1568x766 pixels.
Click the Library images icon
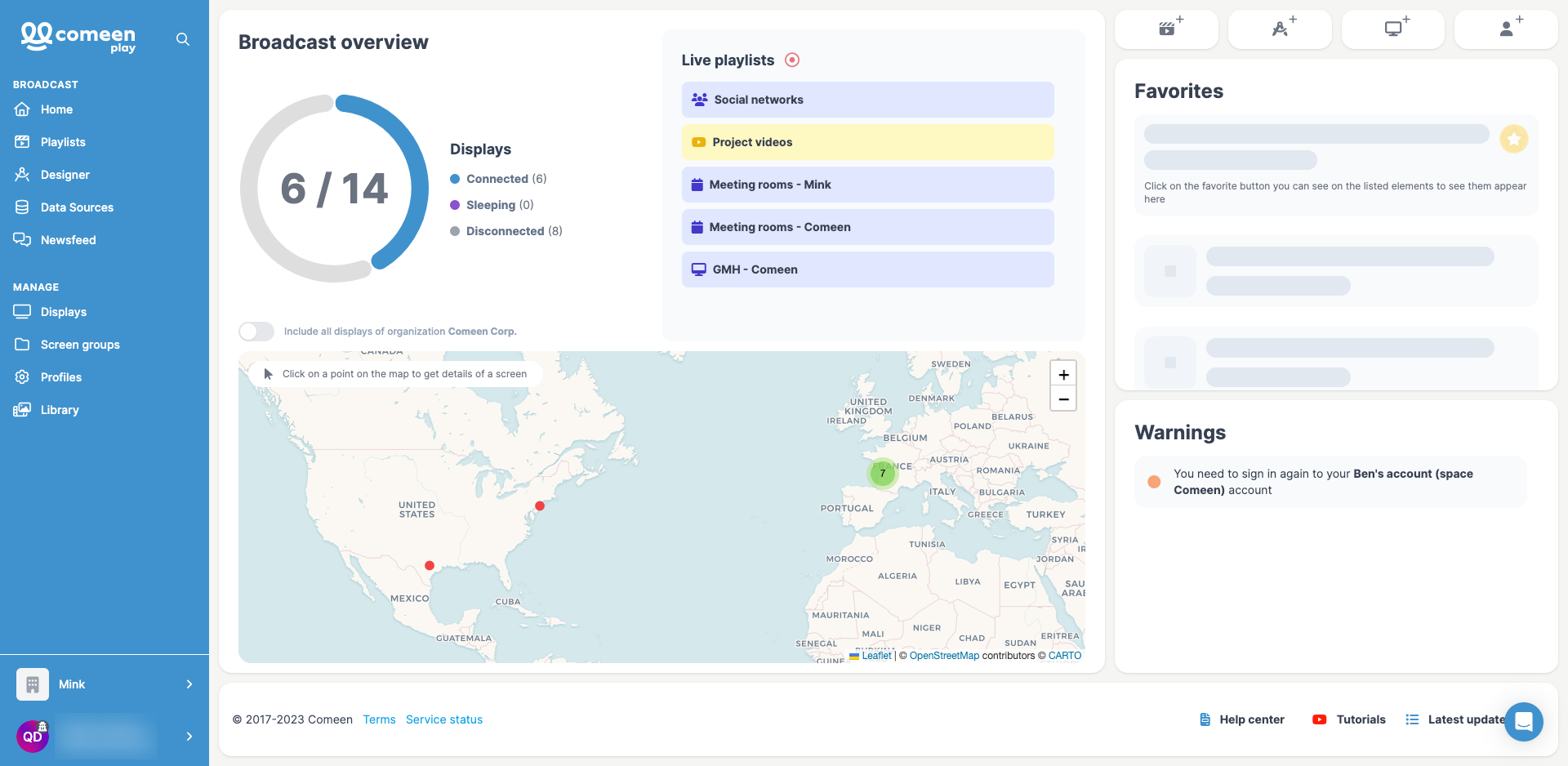click(x=22, y=410)
